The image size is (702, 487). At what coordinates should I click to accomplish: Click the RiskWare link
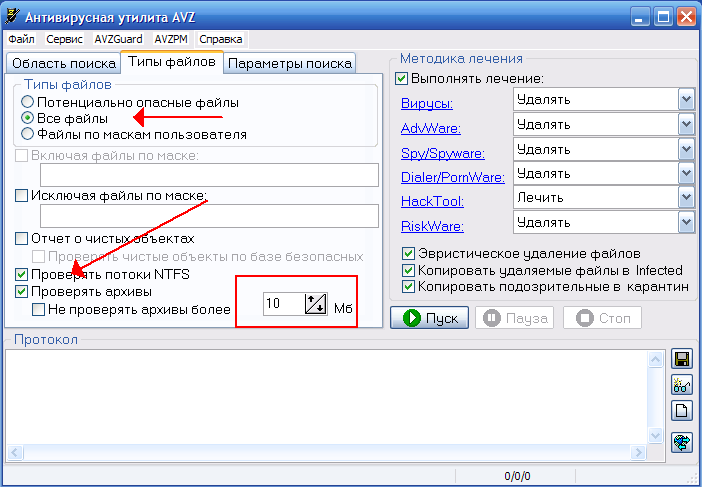pyautogui.click(x=432, y=226)
